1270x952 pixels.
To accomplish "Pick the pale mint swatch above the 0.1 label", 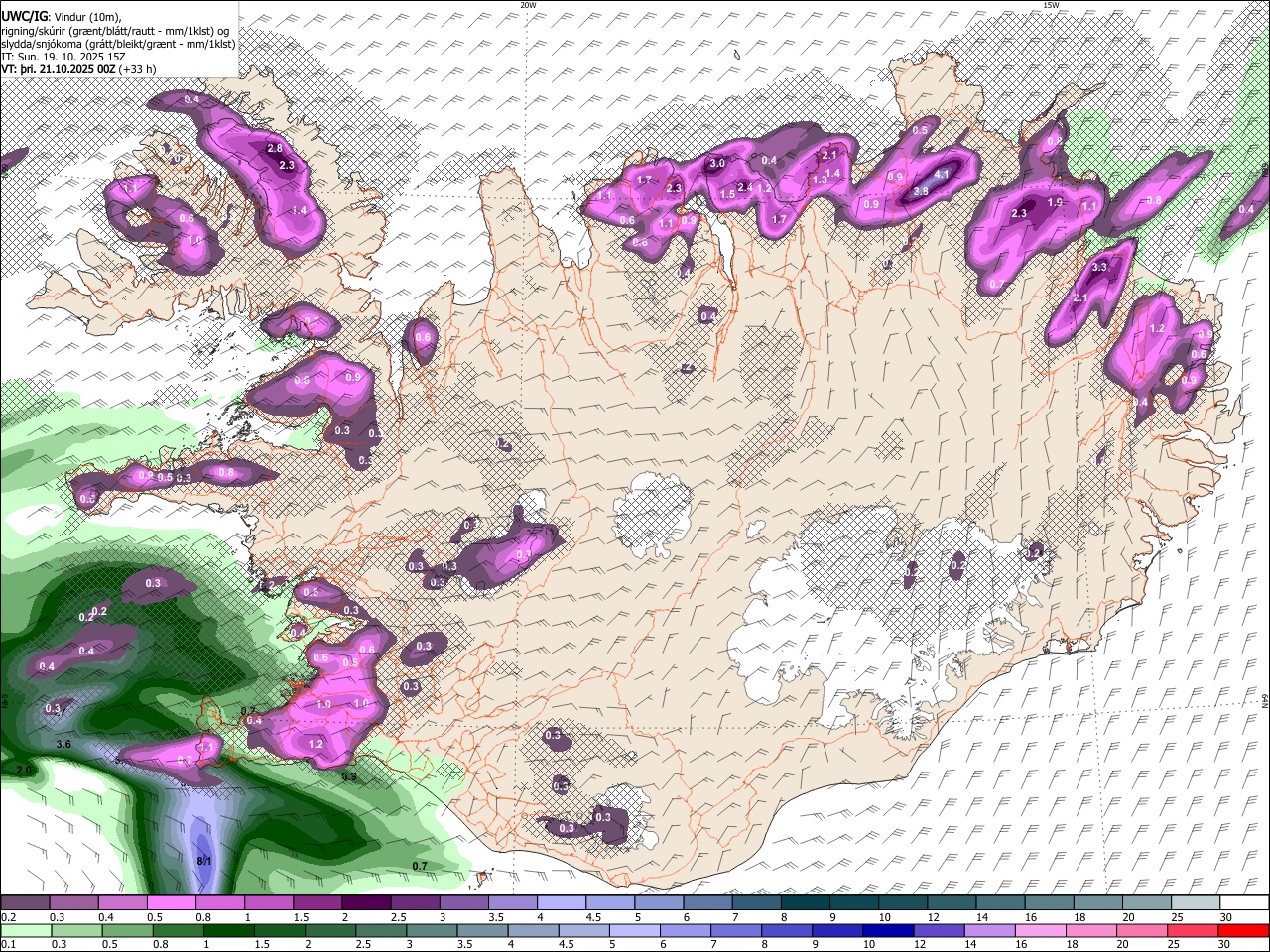I will [26, 930].
